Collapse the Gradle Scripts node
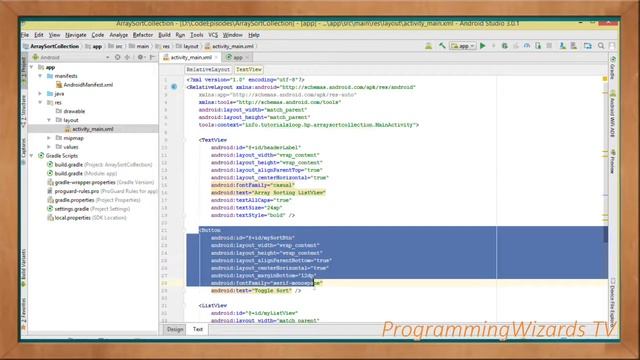 click(x=32, y=156)
